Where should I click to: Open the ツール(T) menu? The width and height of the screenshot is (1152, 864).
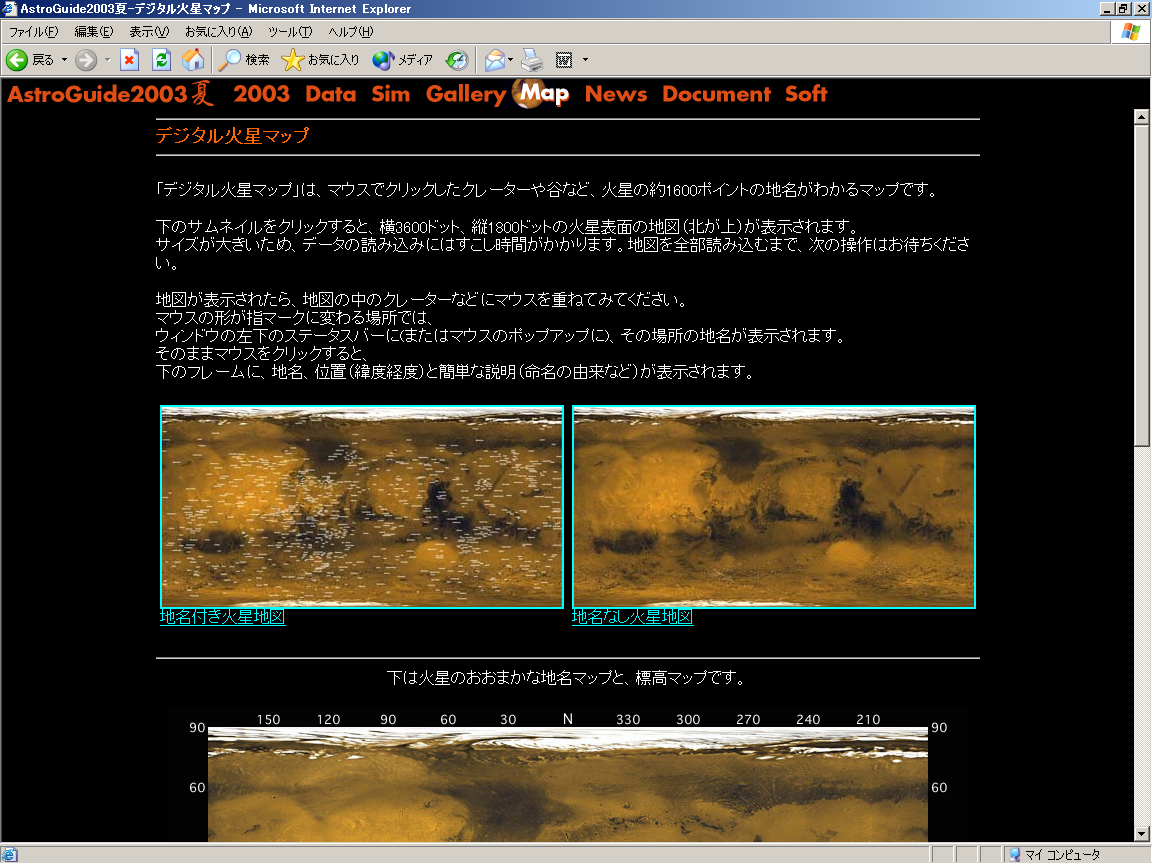[290, 32]
